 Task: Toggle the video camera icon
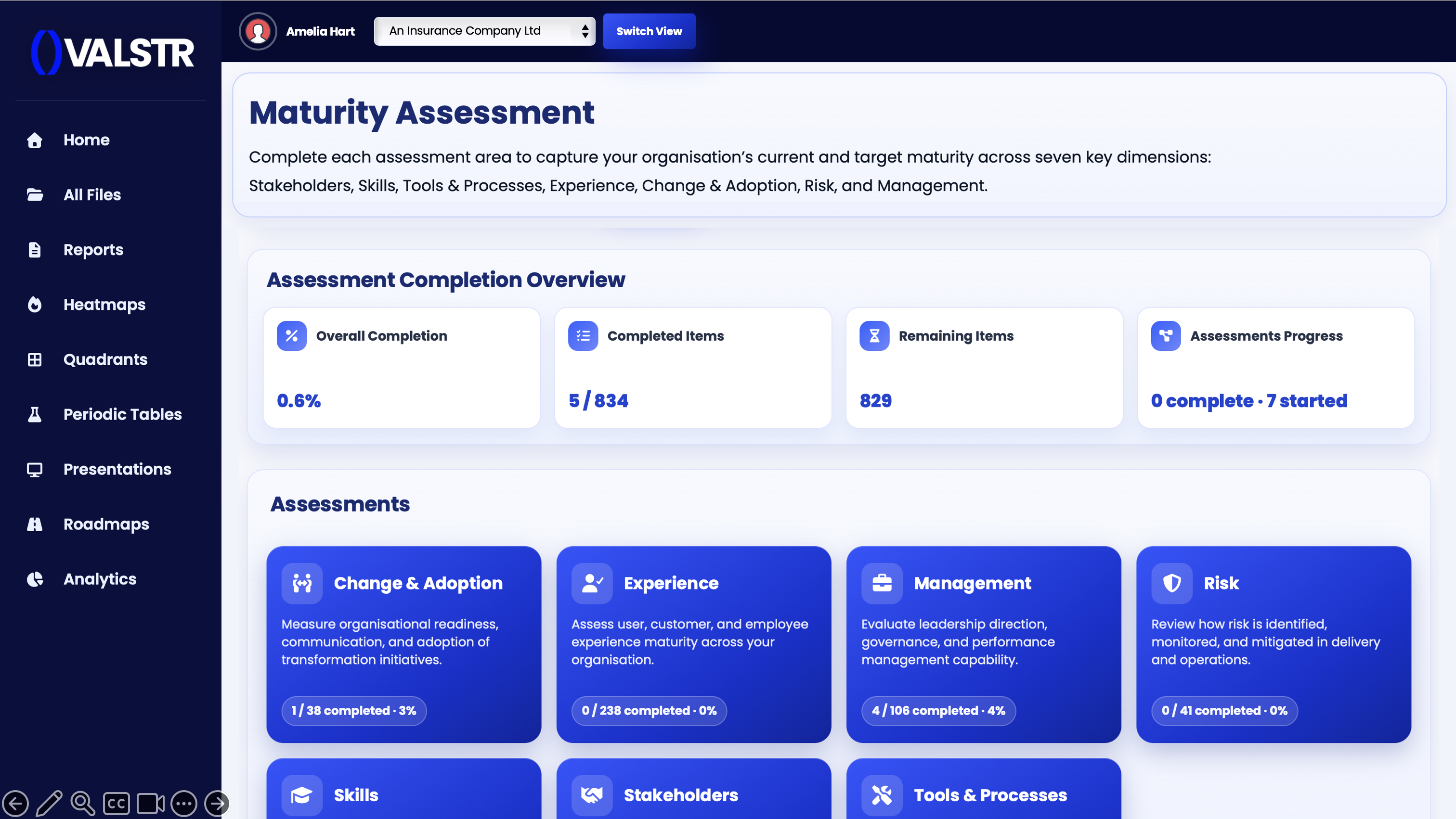[150, 803]
